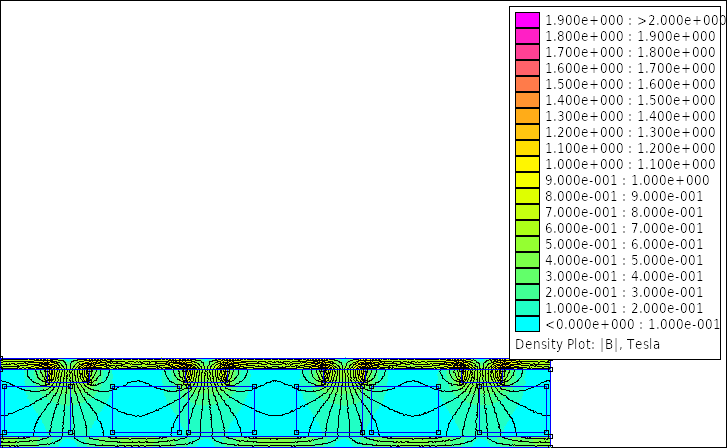This screenshot has height=448, width=727.
Task: Click the 1.200e+000 : 1.300e+000 legend swatch
Action: [527, 132]
